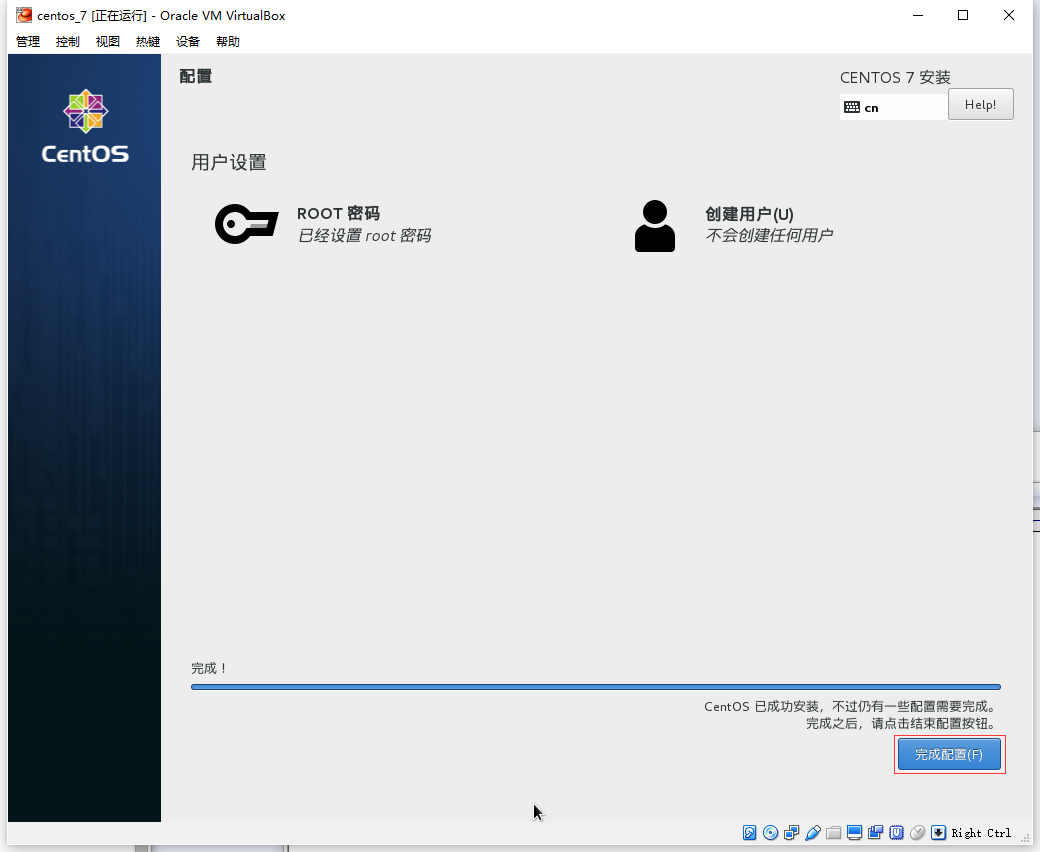1040x852 pixels.
Task: Open the 管理 menu
Action: tap(28, 42)
